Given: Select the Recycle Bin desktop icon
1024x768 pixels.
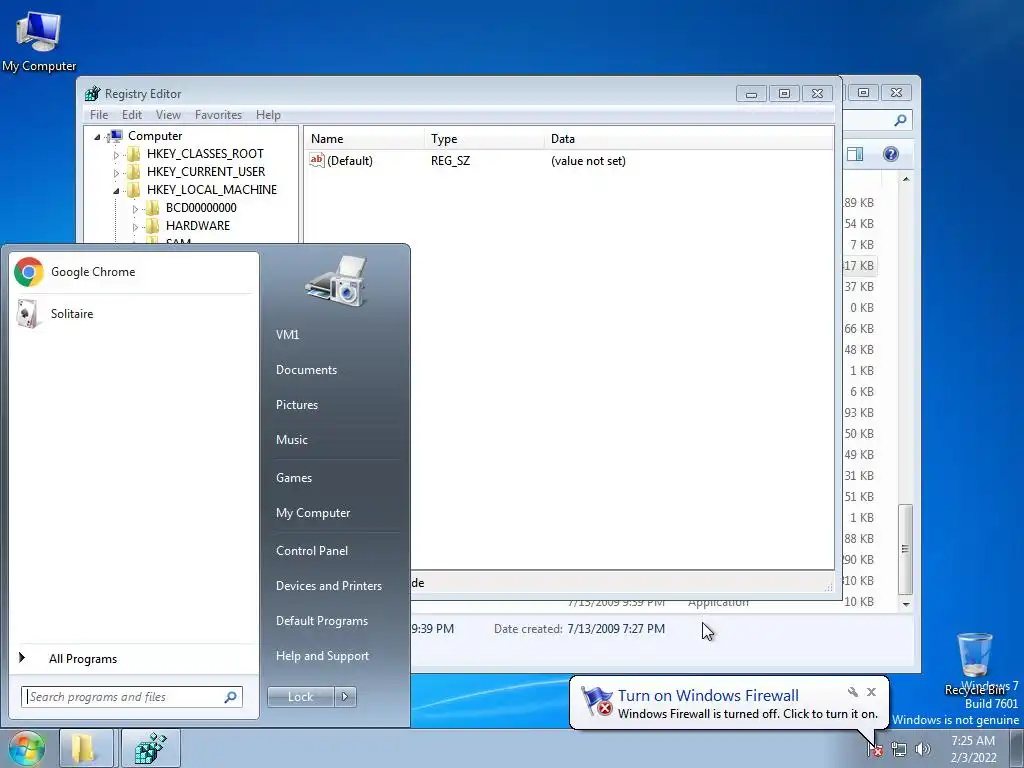Looking at the screenshot, I should tap(974, 663).
